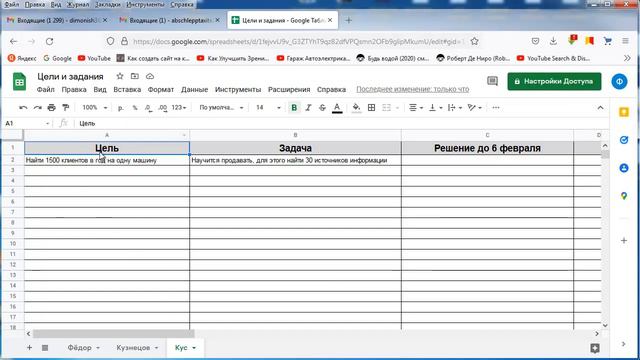This screenshot has height=360, width=640.
Task: Open Google Tasks side panel icon
Action: 624,140
